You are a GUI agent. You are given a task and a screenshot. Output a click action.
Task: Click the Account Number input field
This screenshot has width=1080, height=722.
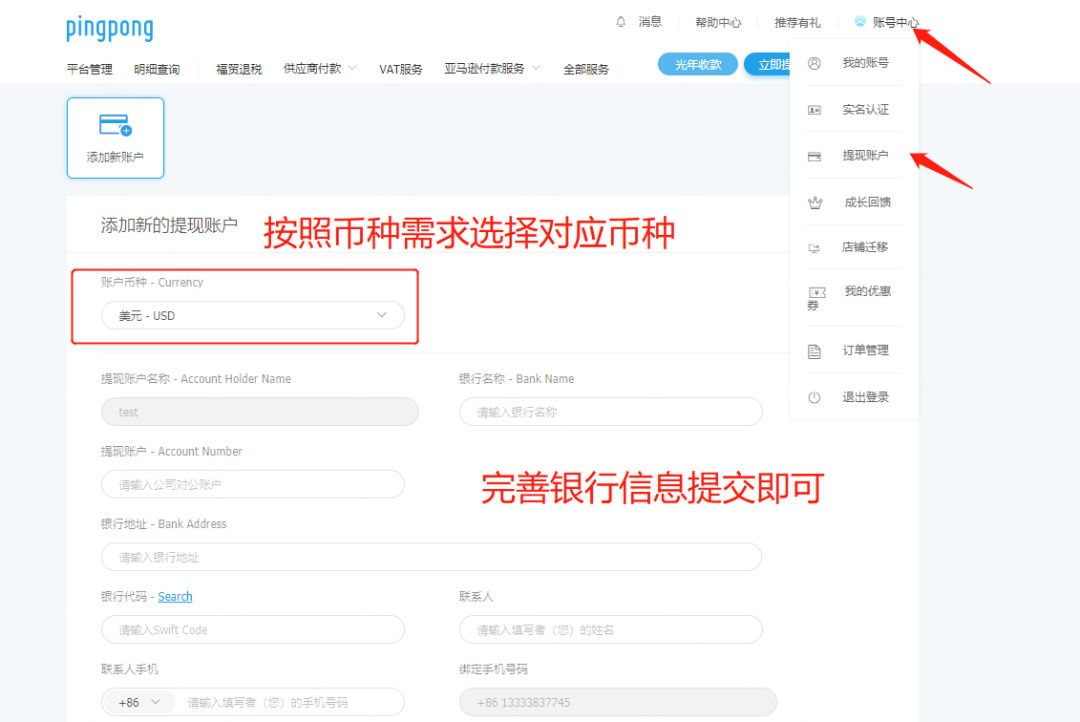(252, 484)
